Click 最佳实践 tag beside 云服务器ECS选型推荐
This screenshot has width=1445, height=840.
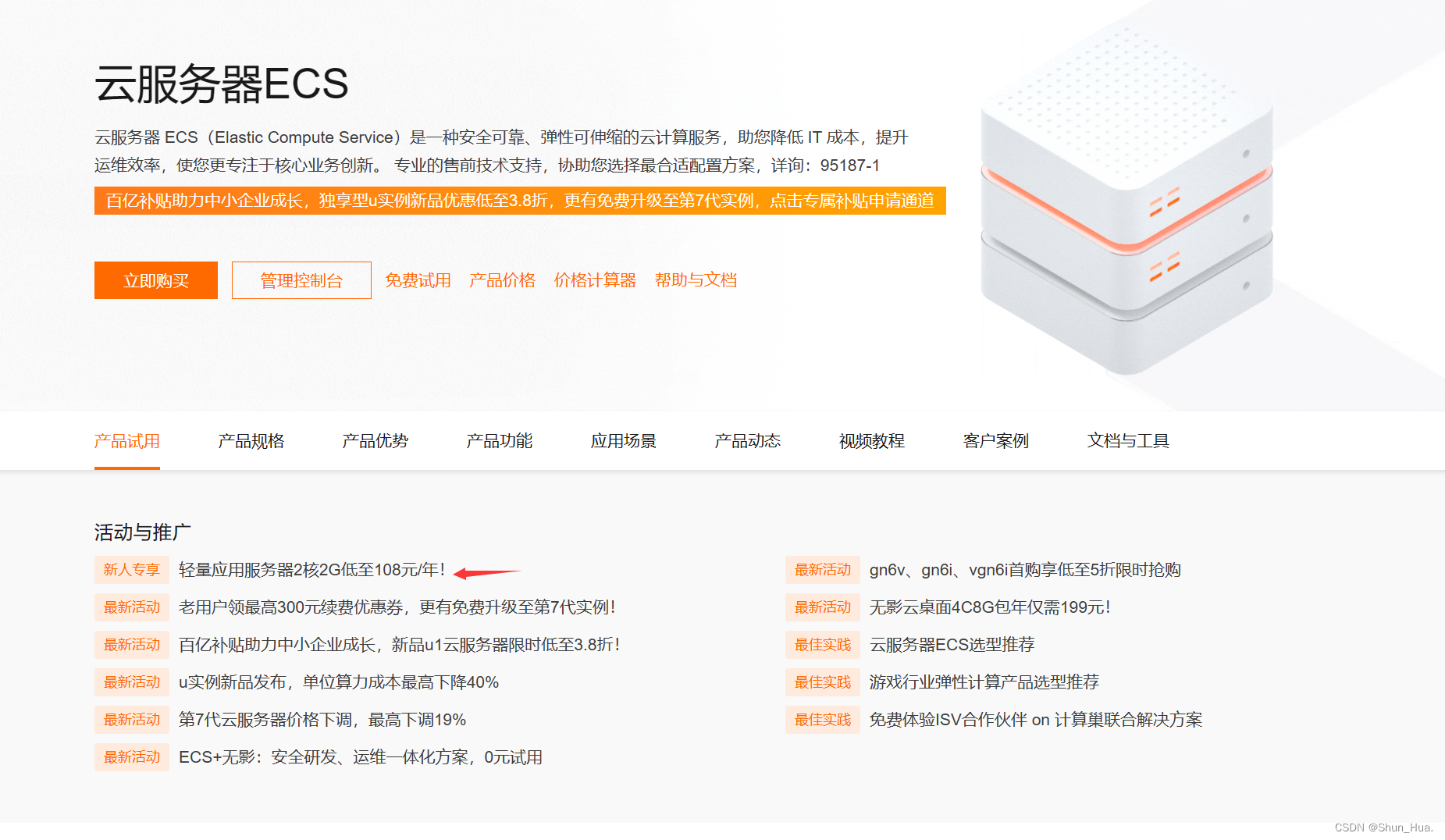tap(823, 645)
